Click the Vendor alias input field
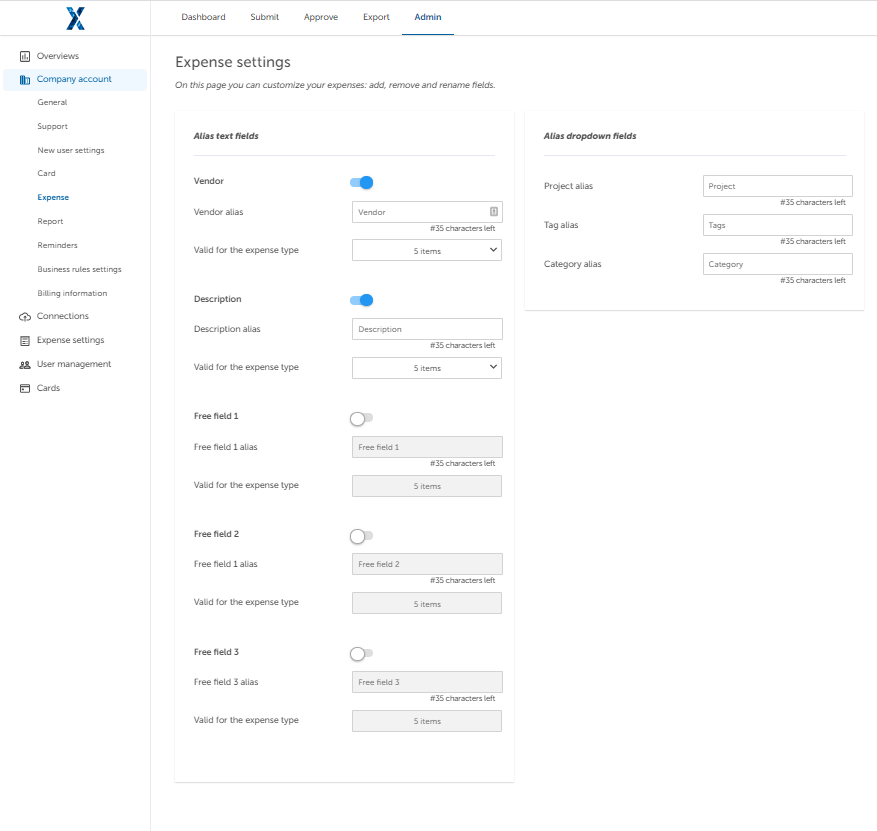The height and width of the screenshot is (831, 877). click(x=427, y=212)
